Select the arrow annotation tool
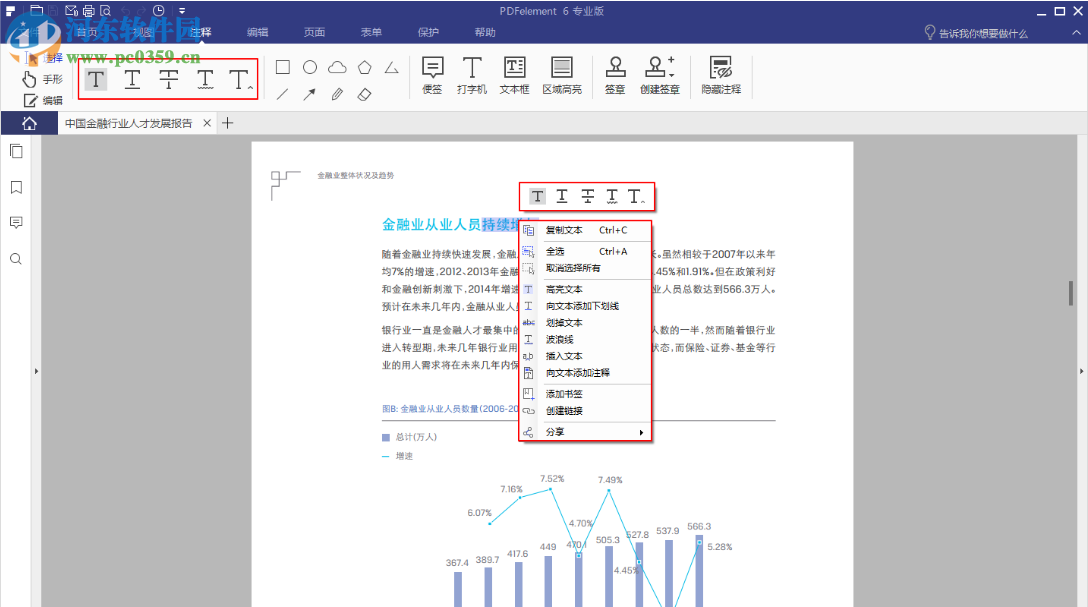Viewport: 1088px width, 607px height. [x=310, y=92]
